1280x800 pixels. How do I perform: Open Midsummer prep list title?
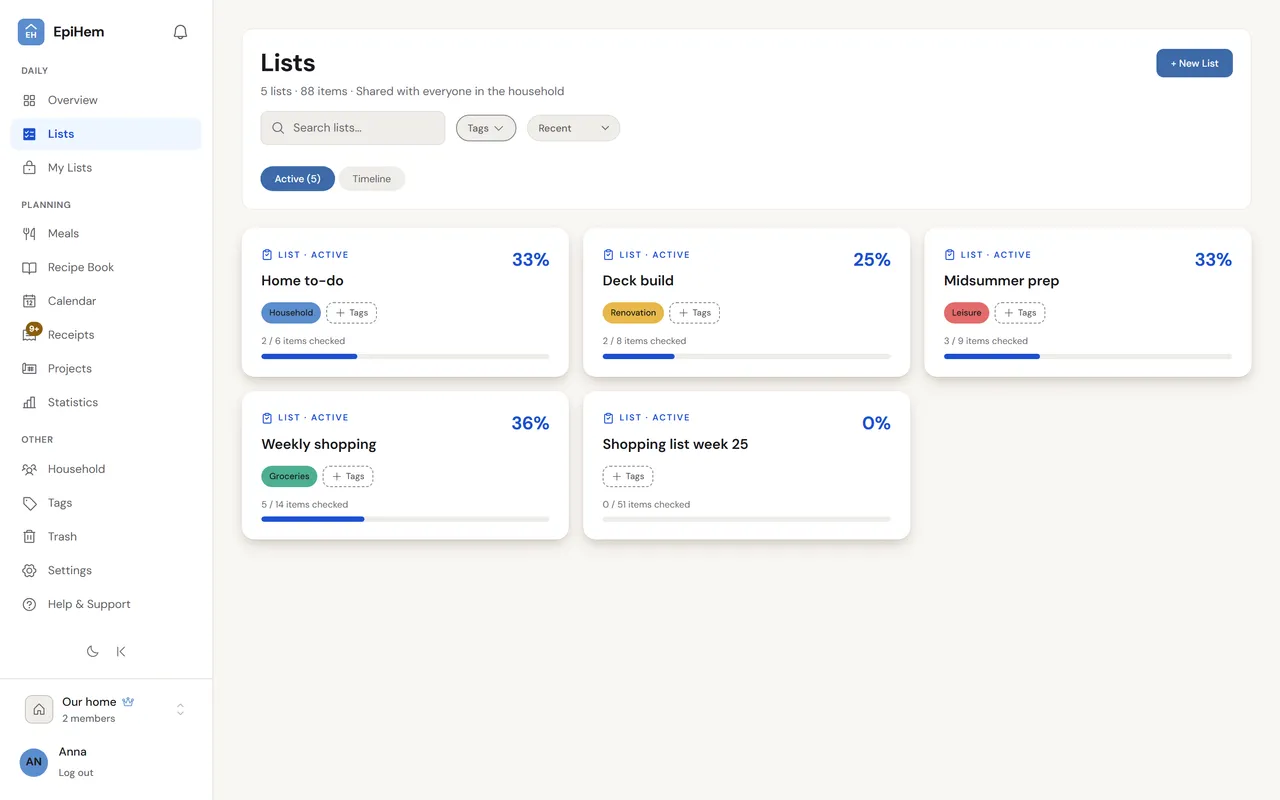(x=1001, y=281)
